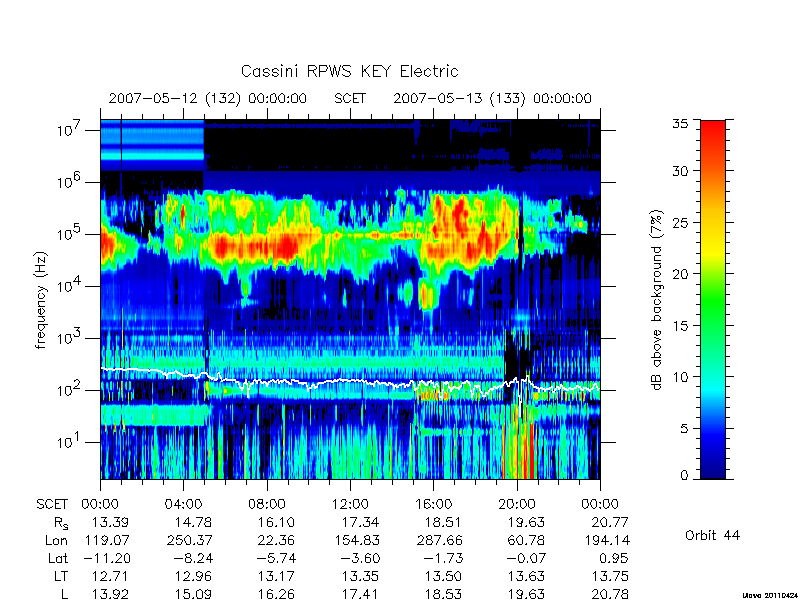Click colorbar tick value 0
The width and height of the screenshot is (800, 600).
tap(684, 475)
